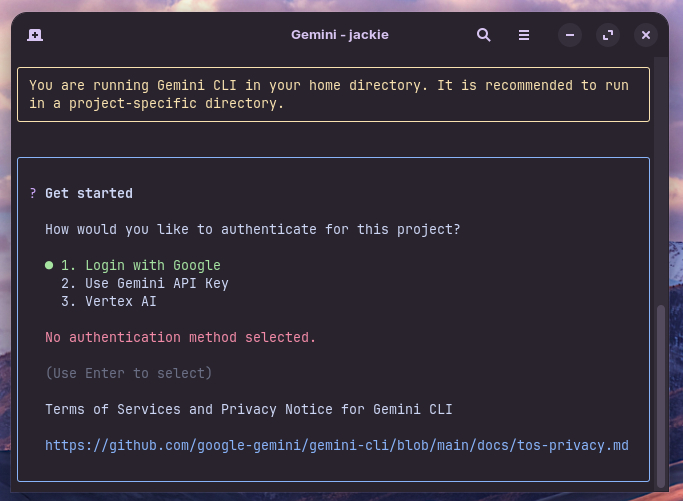Click the green selection bullet indicator
683x501 pixels.
(x=48, y=266)
